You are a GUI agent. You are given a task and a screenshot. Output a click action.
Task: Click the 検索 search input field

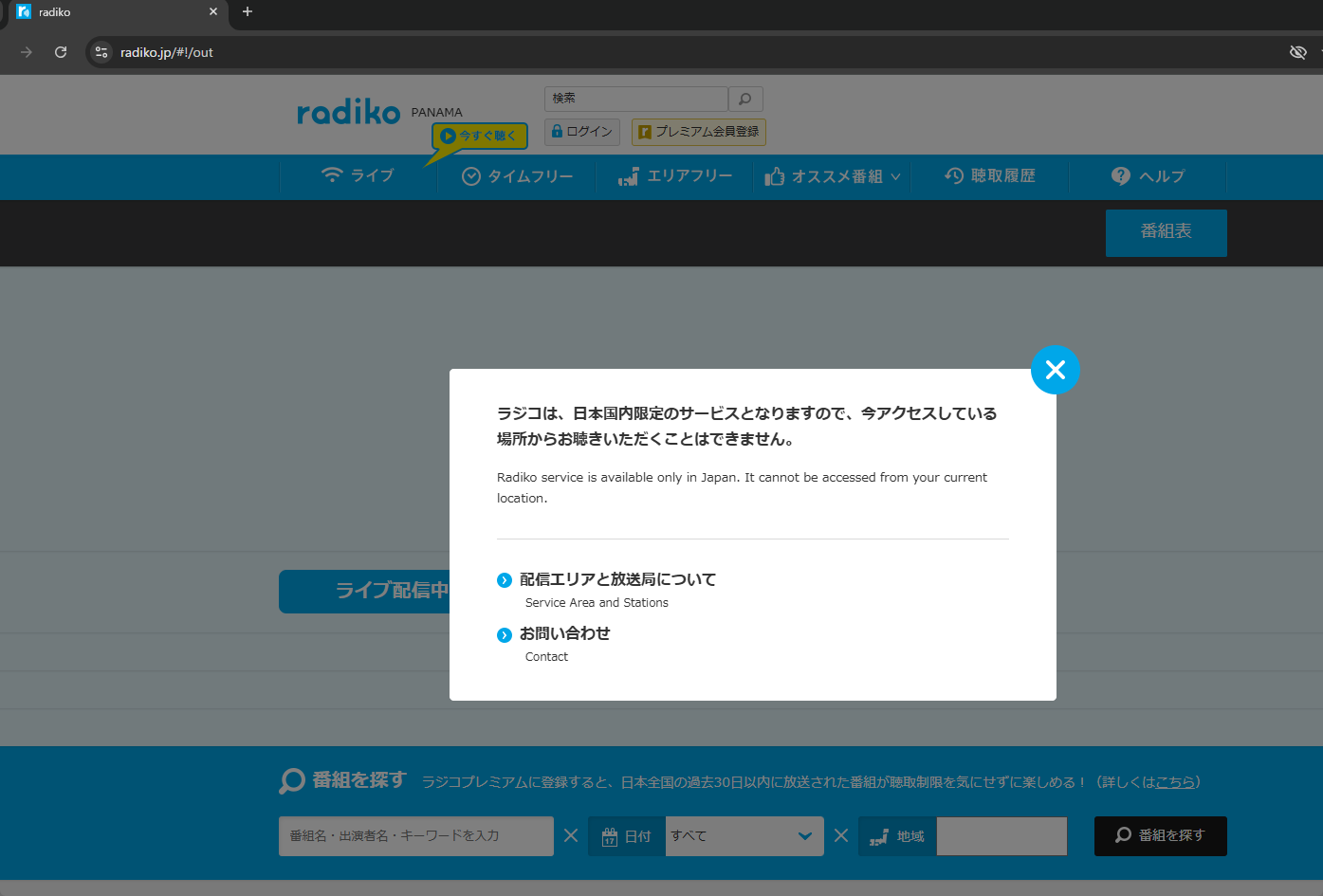[636, 99]
